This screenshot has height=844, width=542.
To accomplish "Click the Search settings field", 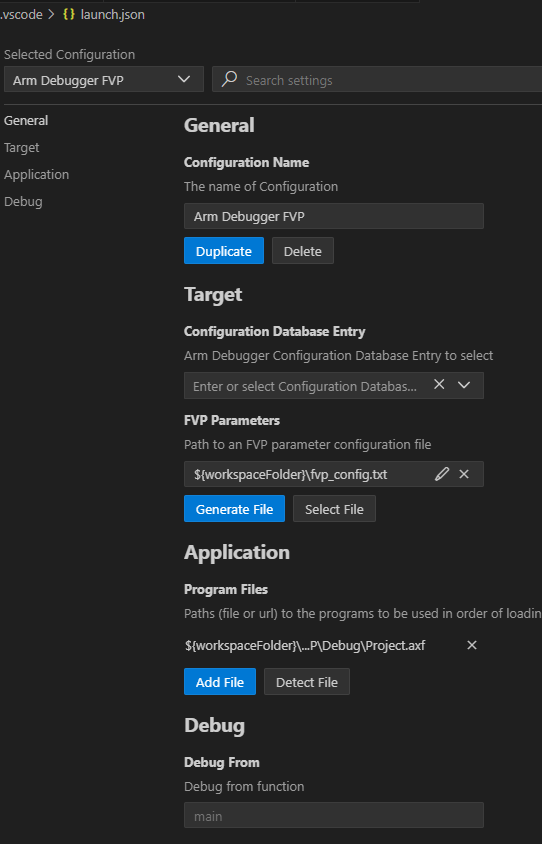I will [x=377, y=80].
